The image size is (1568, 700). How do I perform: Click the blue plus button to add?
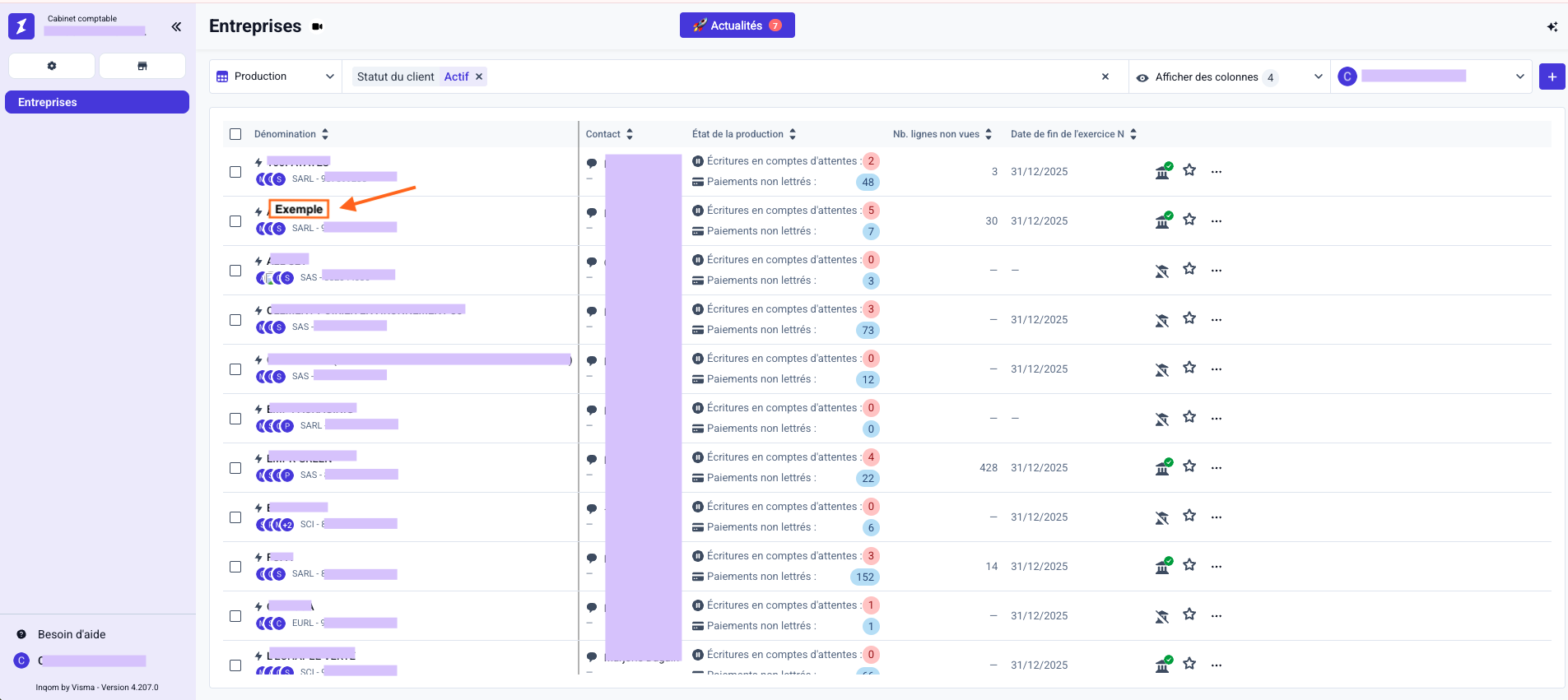coord(1552,76)
